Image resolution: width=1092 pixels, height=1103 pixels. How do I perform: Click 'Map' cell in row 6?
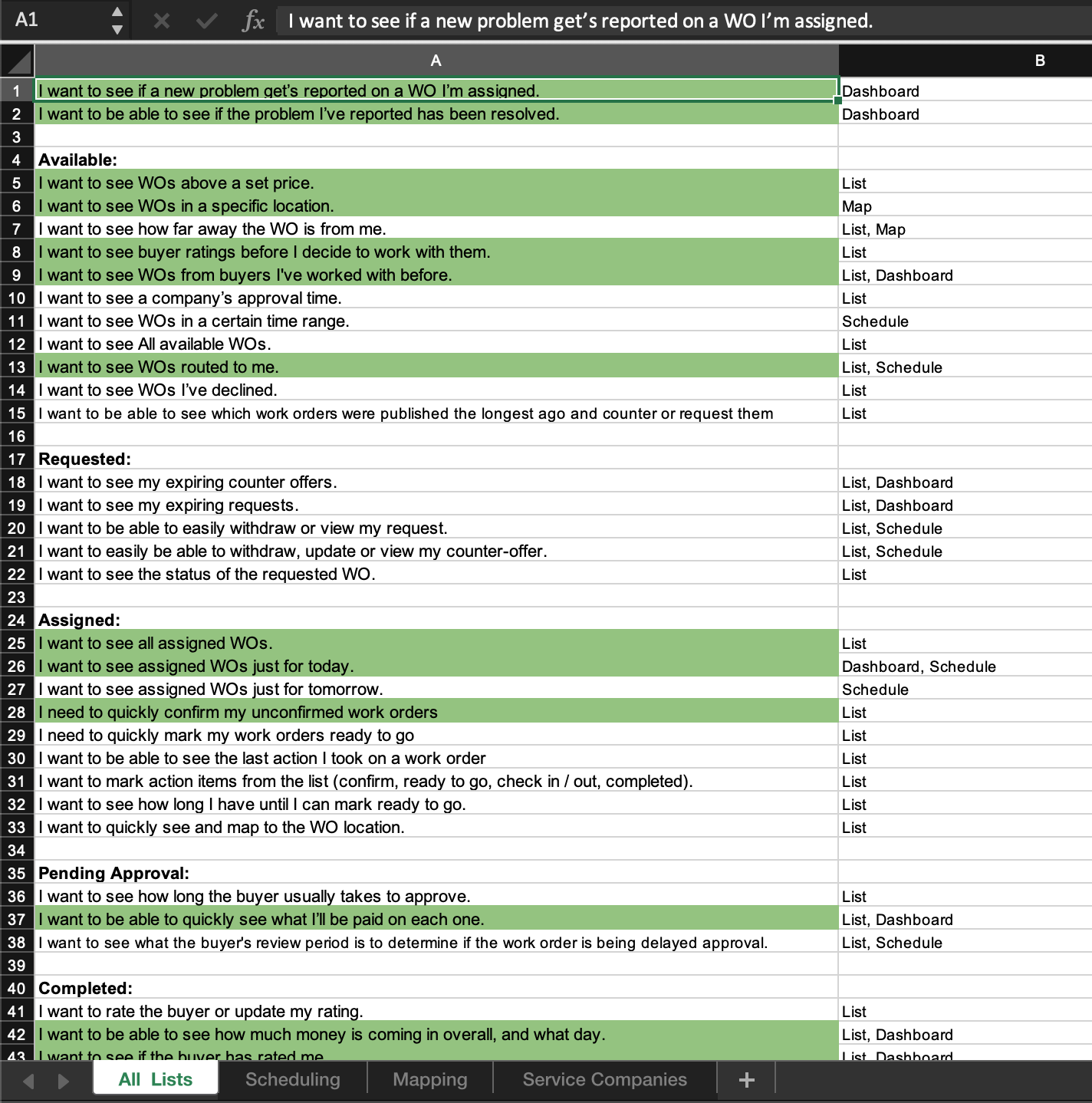click(965, 206)
